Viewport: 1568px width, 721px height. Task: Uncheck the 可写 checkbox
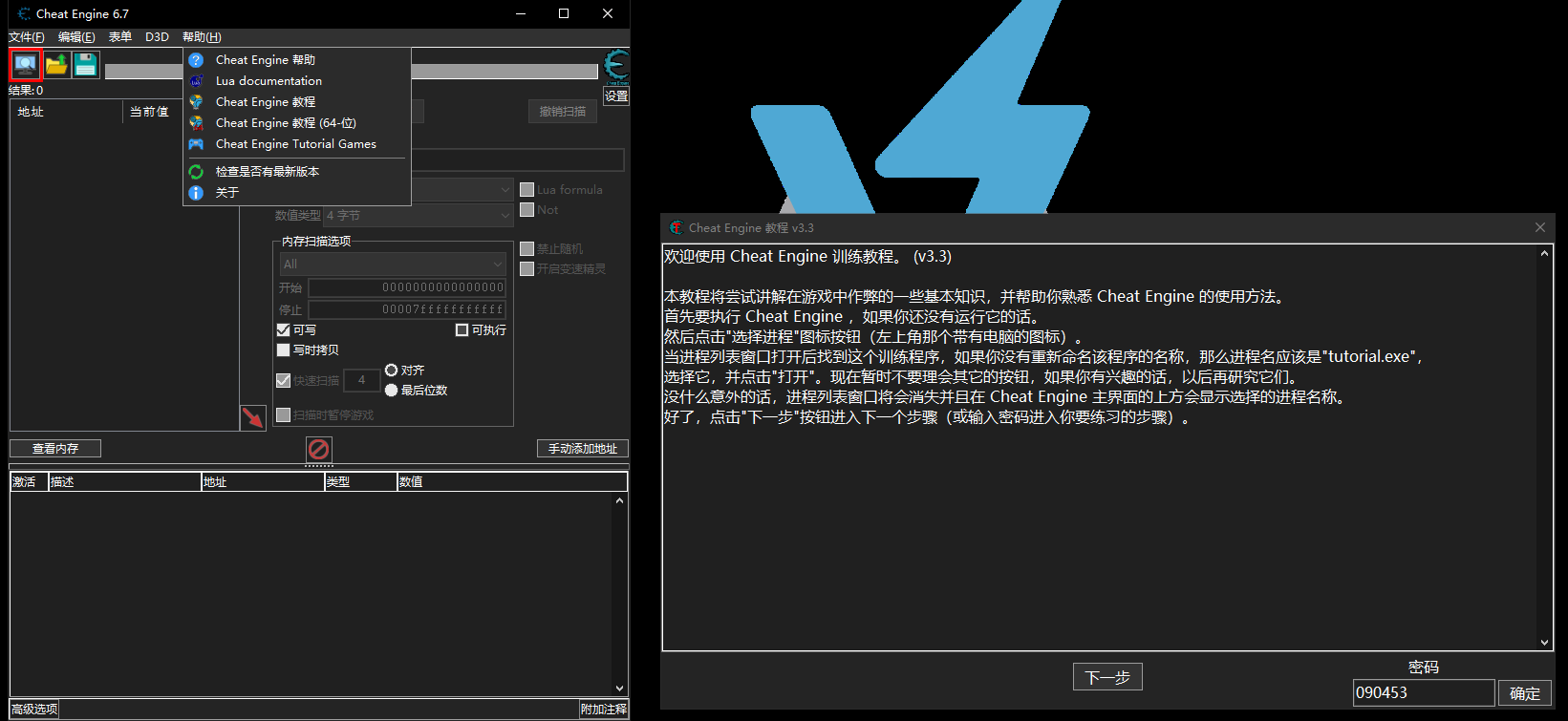point(283,329)
